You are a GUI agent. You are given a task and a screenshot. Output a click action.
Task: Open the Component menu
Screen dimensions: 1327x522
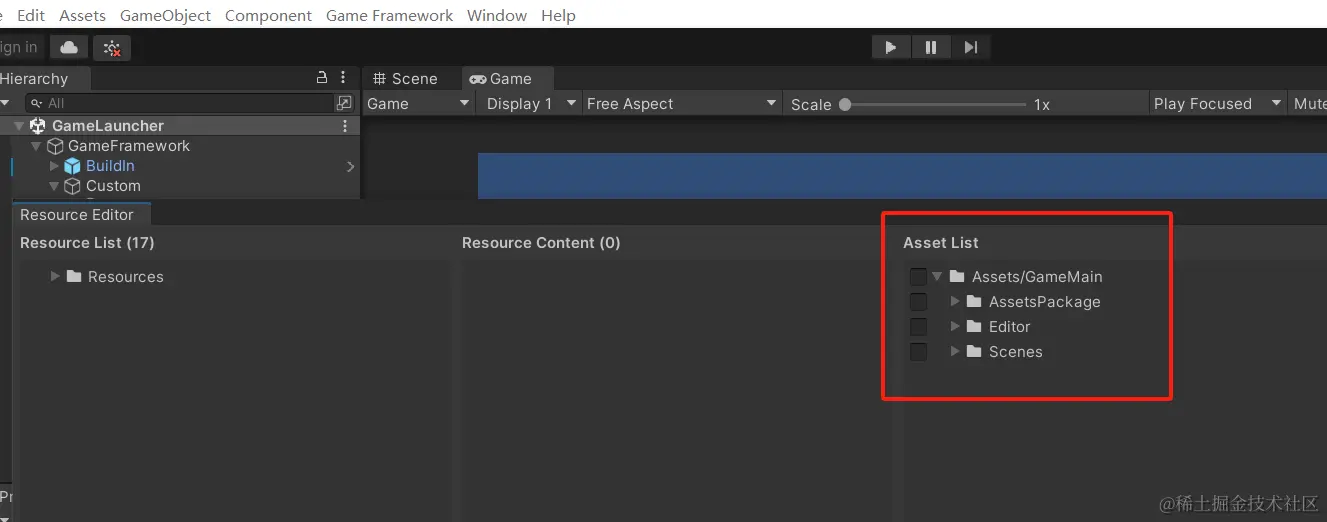pyautogui.click(x=268, y=15)
